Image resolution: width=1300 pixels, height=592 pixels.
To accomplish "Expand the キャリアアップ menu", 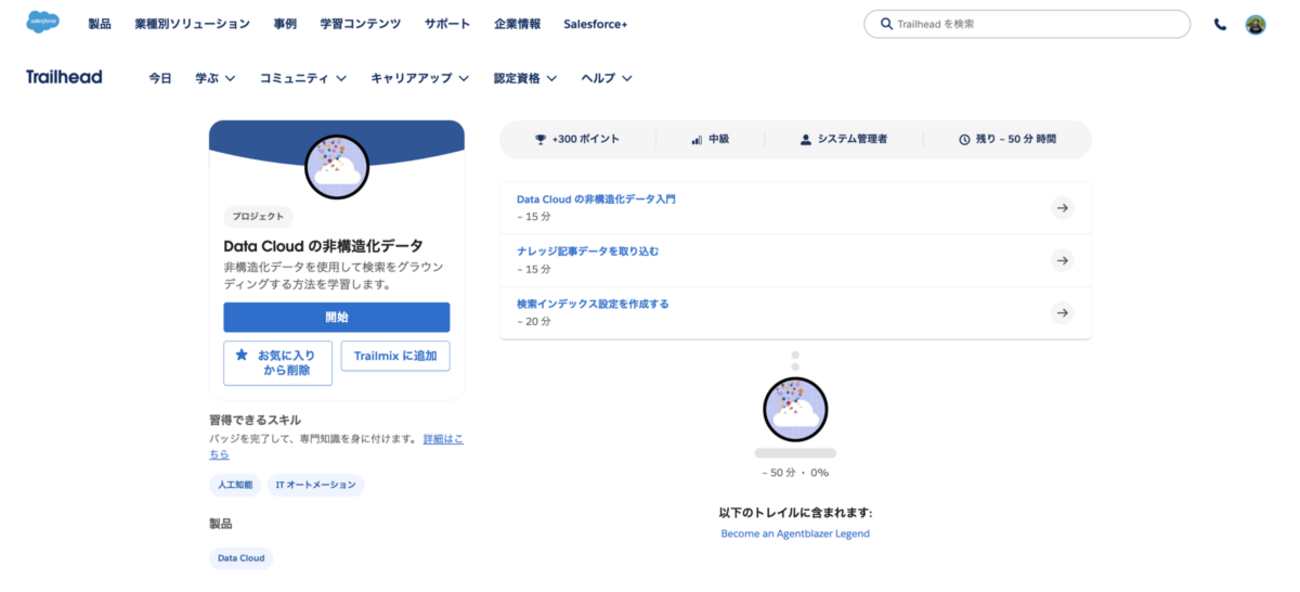I will click(x=420, y=78).
